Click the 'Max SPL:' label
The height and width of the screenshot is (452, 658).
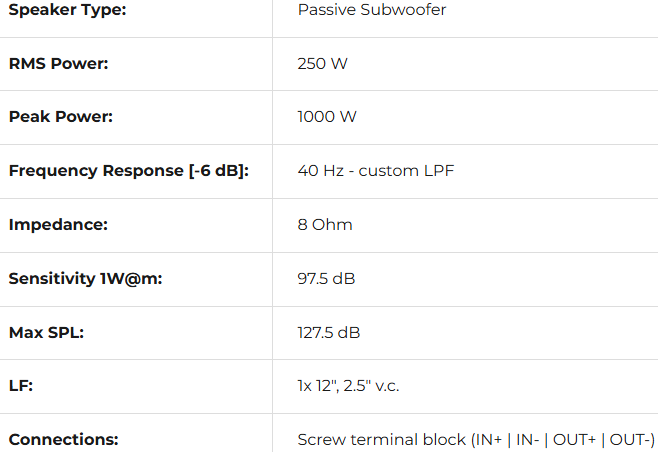[46, 332]
